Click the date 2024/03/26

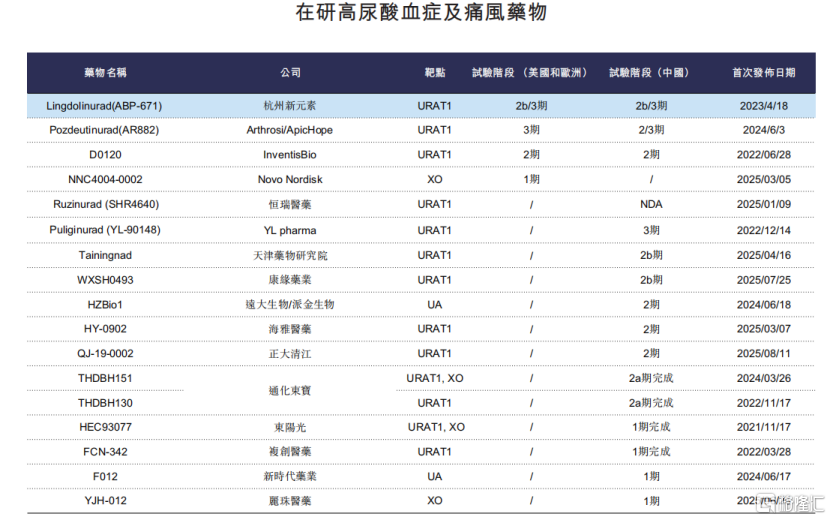point(764,378)
